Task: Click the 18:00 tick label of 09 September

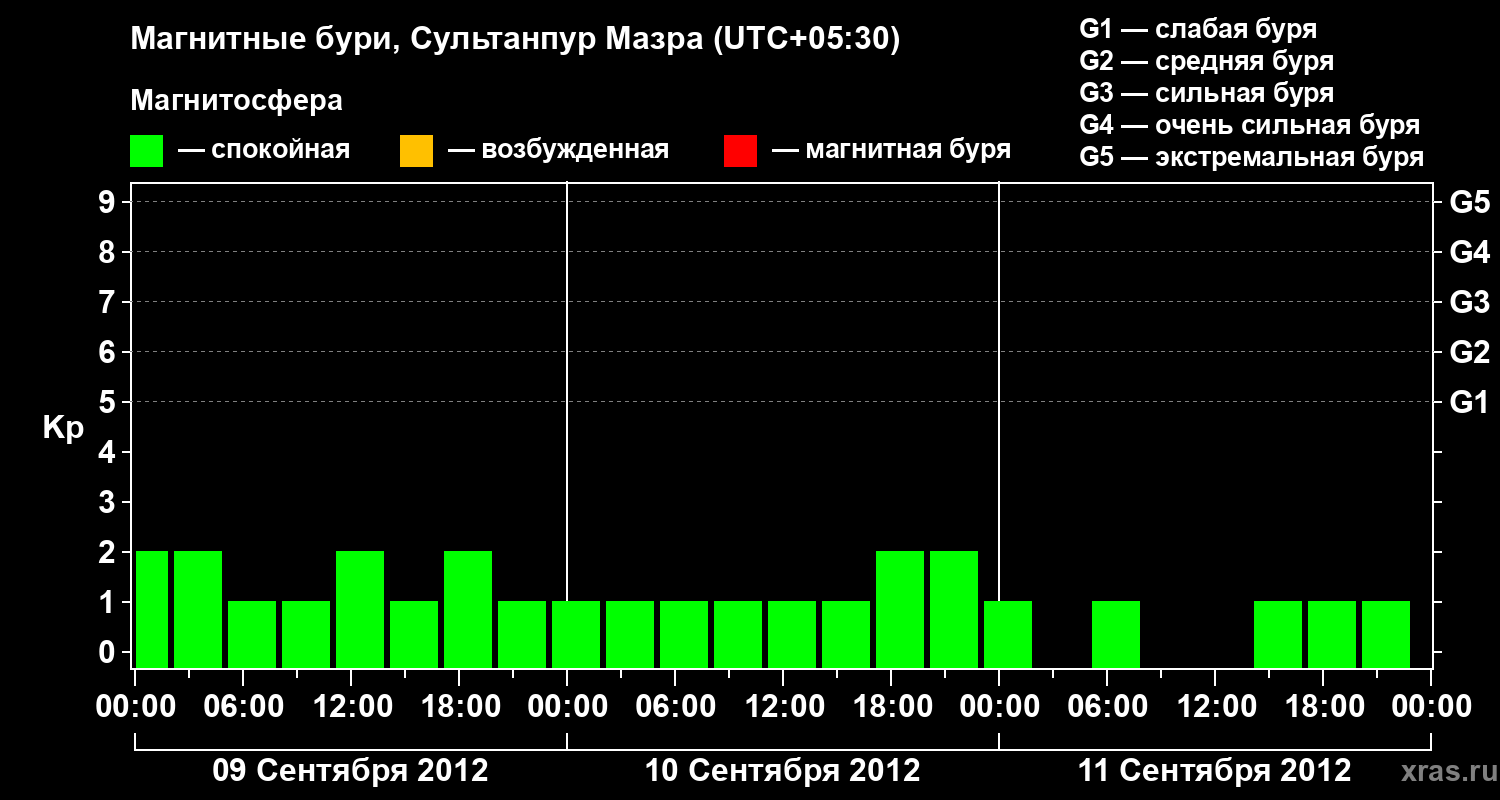Action: pos(459,707)
